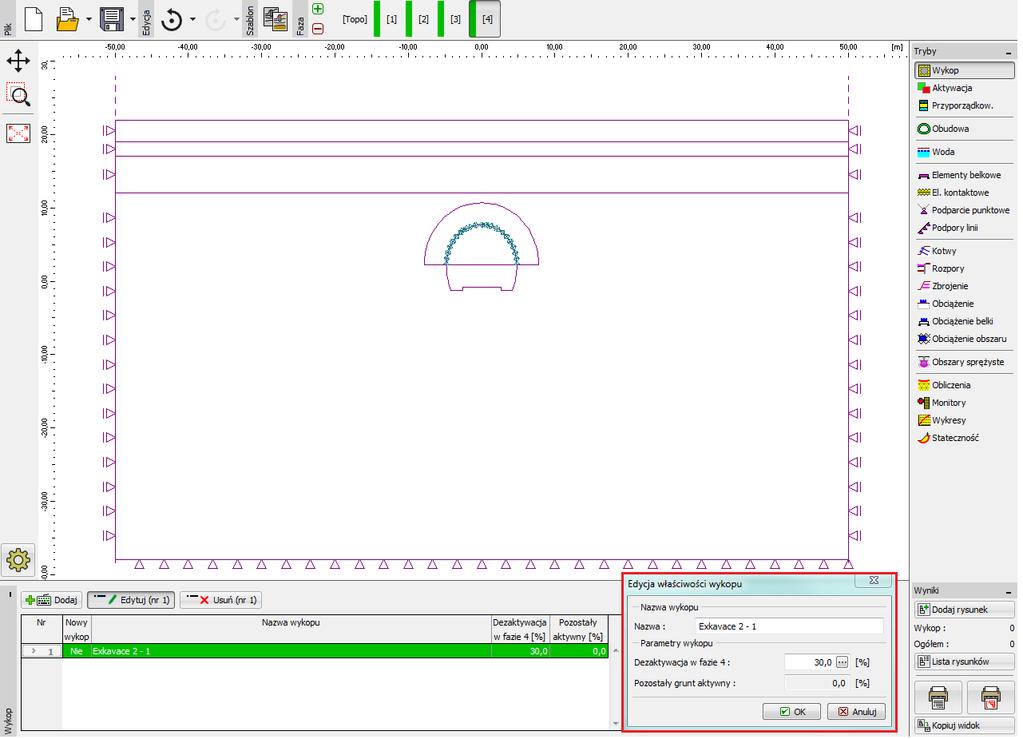Collapse the Wyniki panel
This screenshot has width=1023, height=739.
click(x=1009, y=591)
